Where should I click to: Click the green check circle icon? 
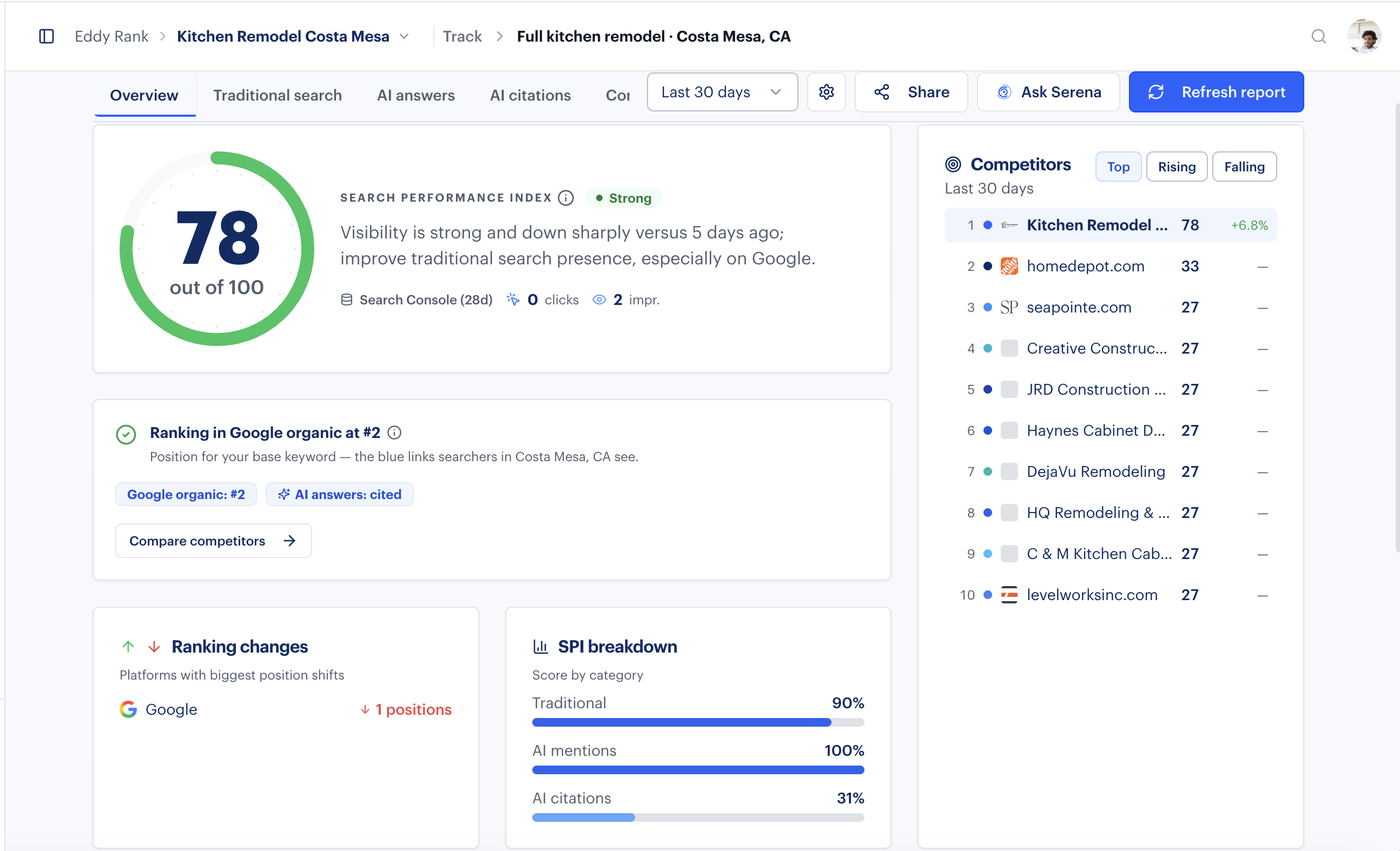coord(126,434)
